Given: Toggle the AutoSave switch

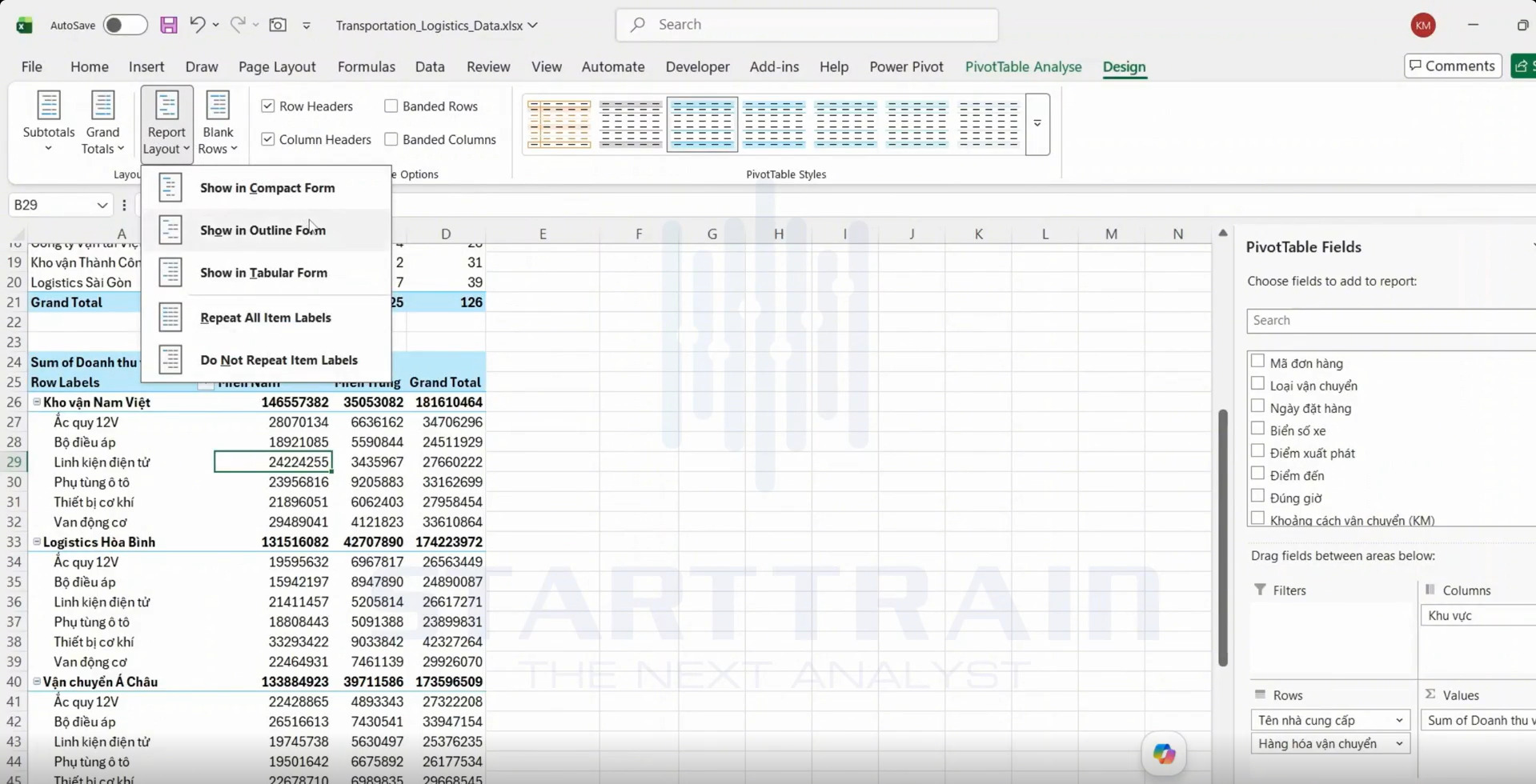Looking at the screenshot, I should coord(125,25).
